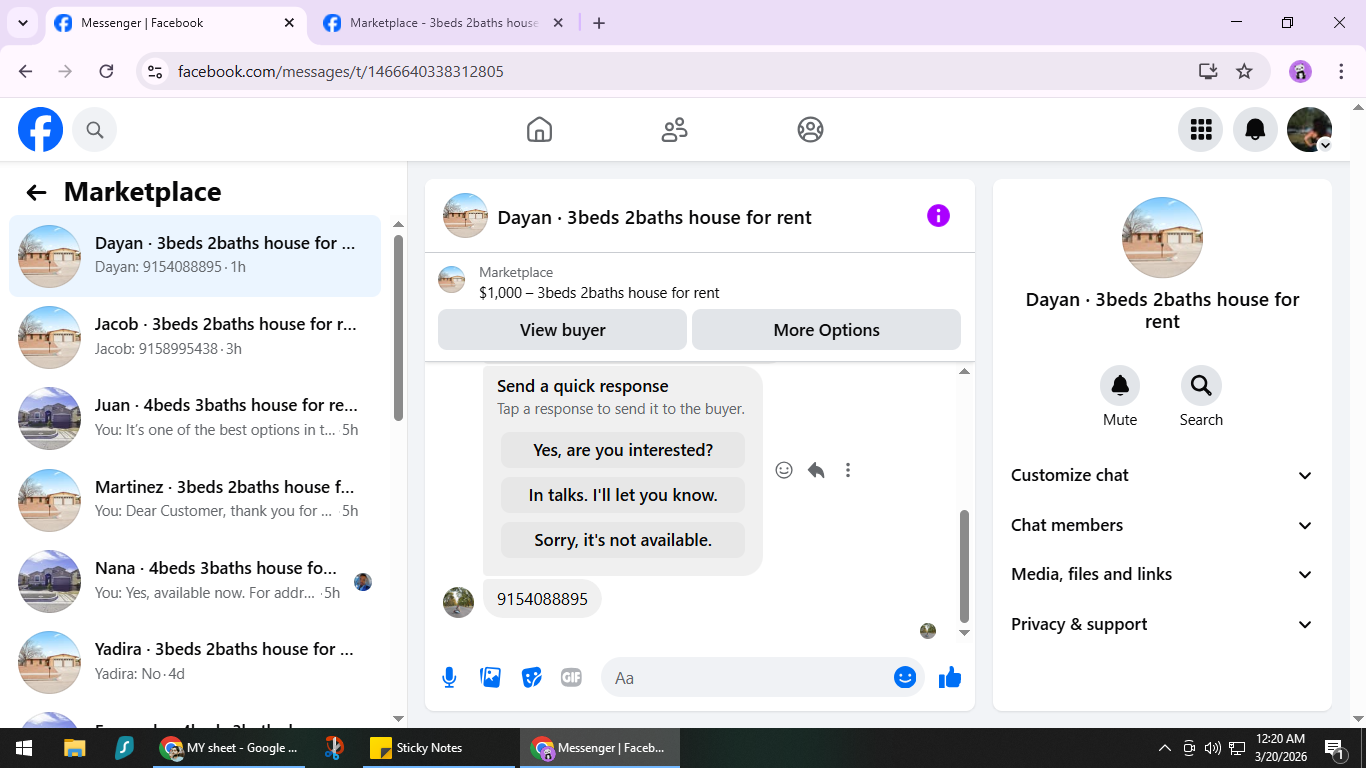The width and height of the screenshot is (1366, 768).
Task: Go back using the Marketplace back arrow
Action: tap(37, 193)
